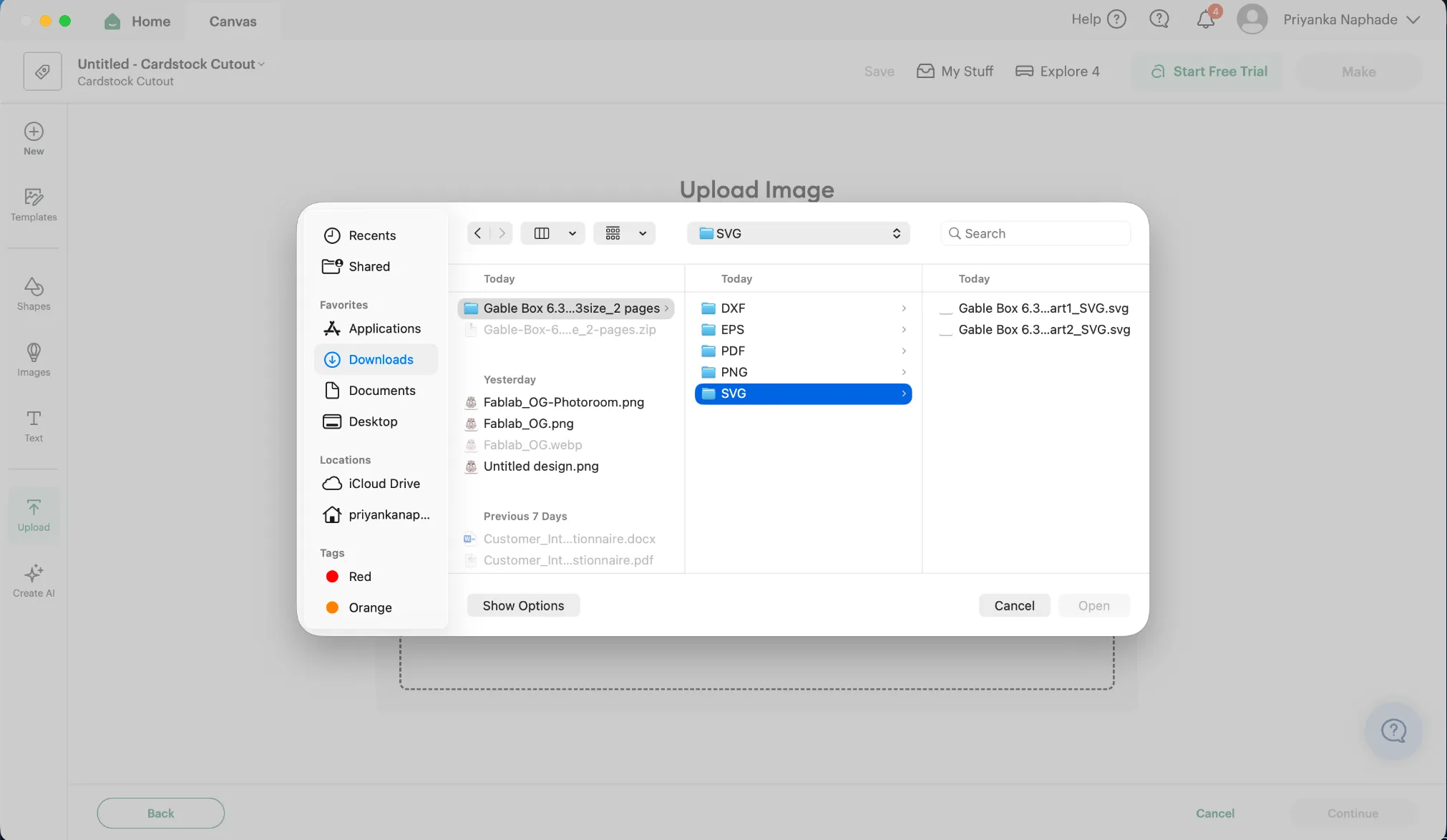Click the Start Free Trial button

pos(1208,72)
